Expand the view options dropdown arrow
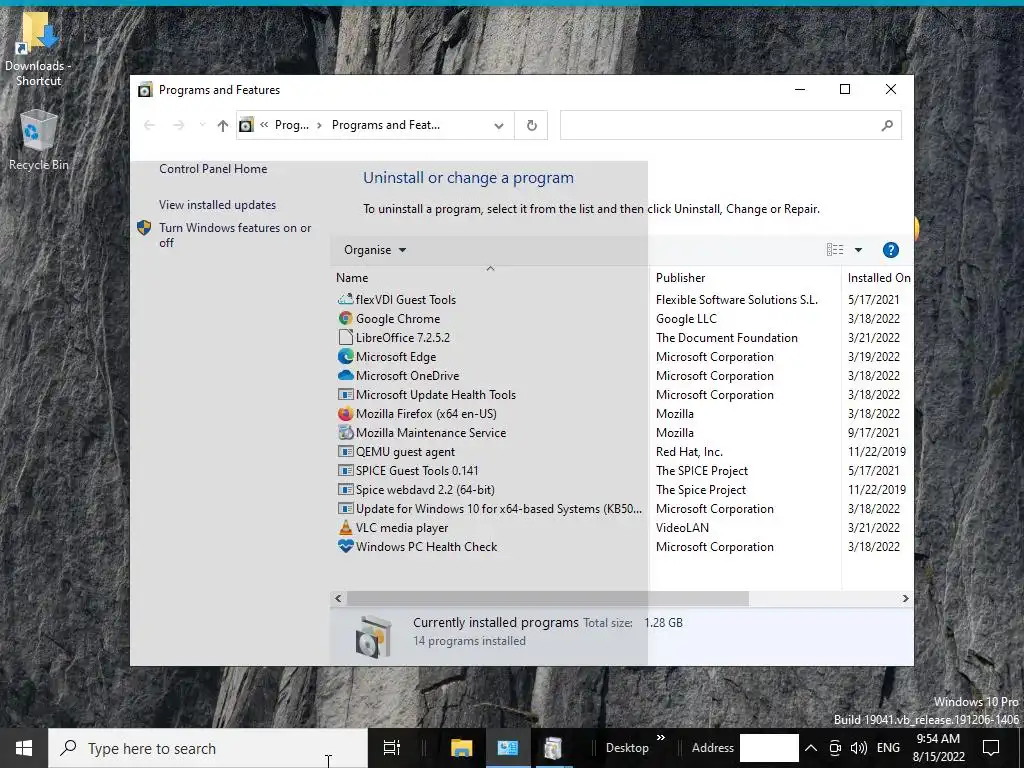Image resolution: width=1024 pixels, height=768 pixels. (858, 250)
